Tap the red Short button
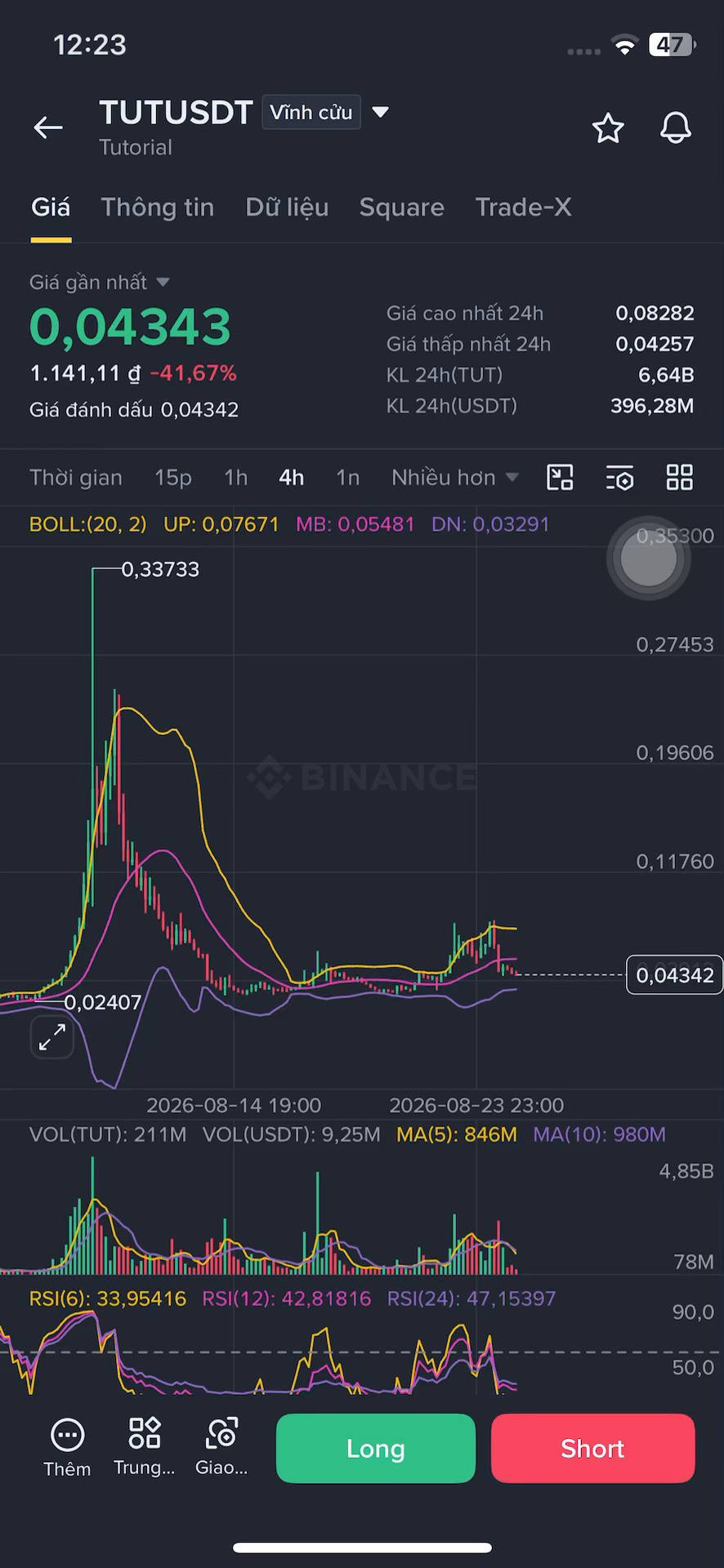Viewport: 724px width, 1568px height. pyautogui.click(x=593, y=1449)
